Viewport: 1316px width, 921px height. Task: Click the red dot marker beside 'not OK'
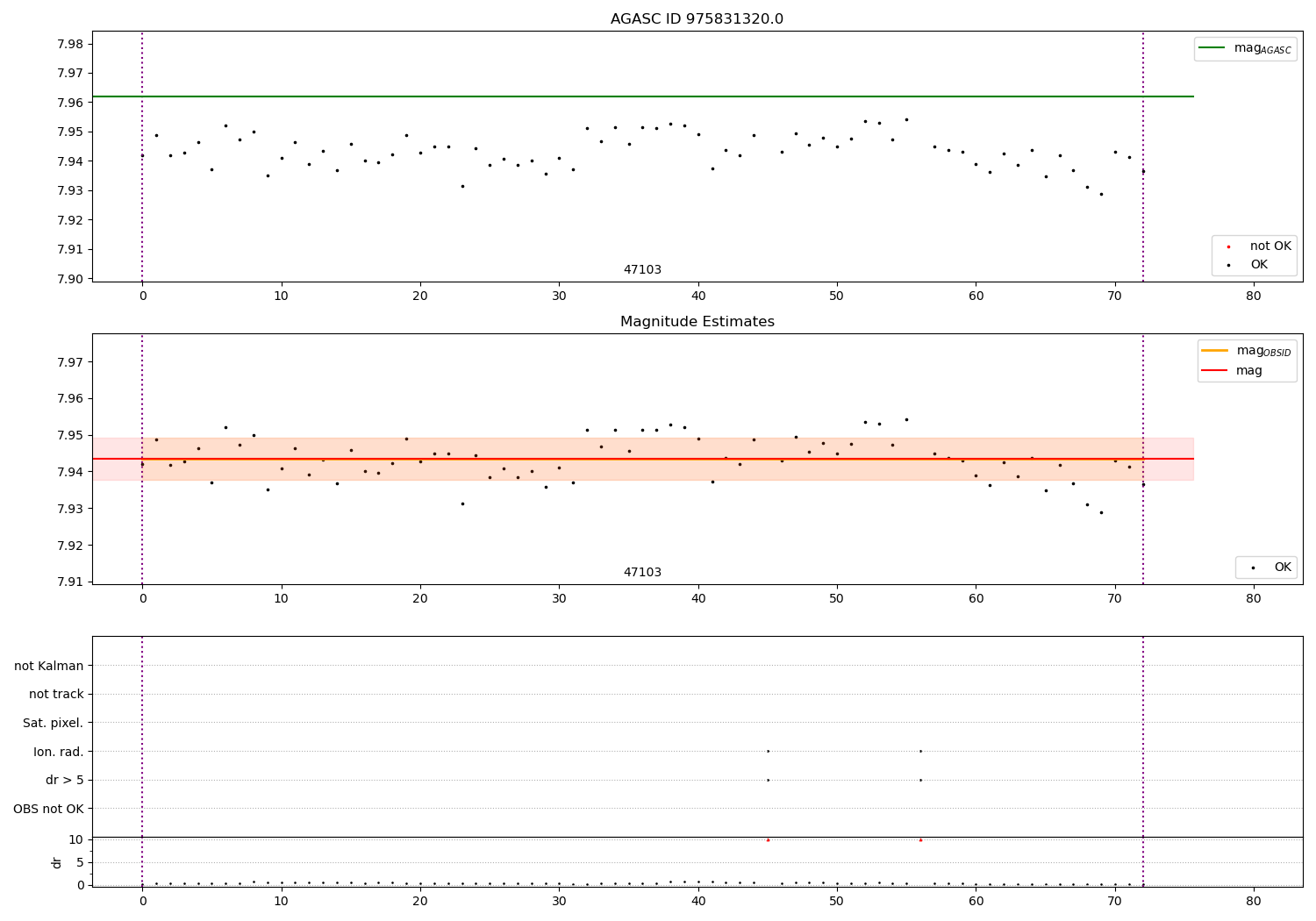[x=1228, y=247]
